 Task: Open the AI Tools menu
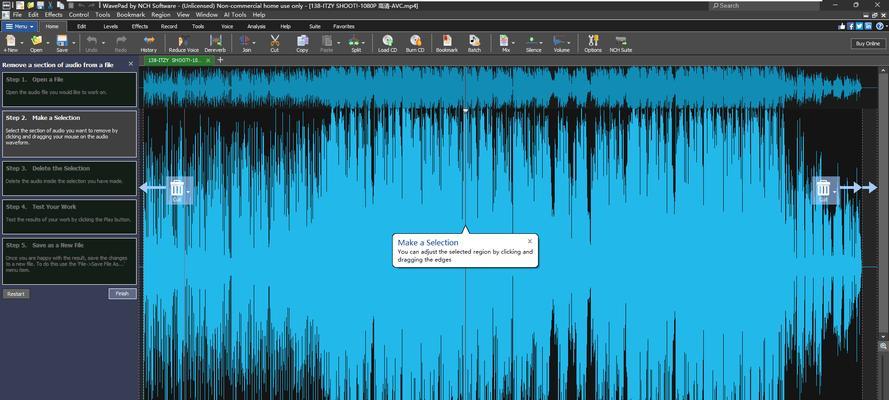coord(235,15)
